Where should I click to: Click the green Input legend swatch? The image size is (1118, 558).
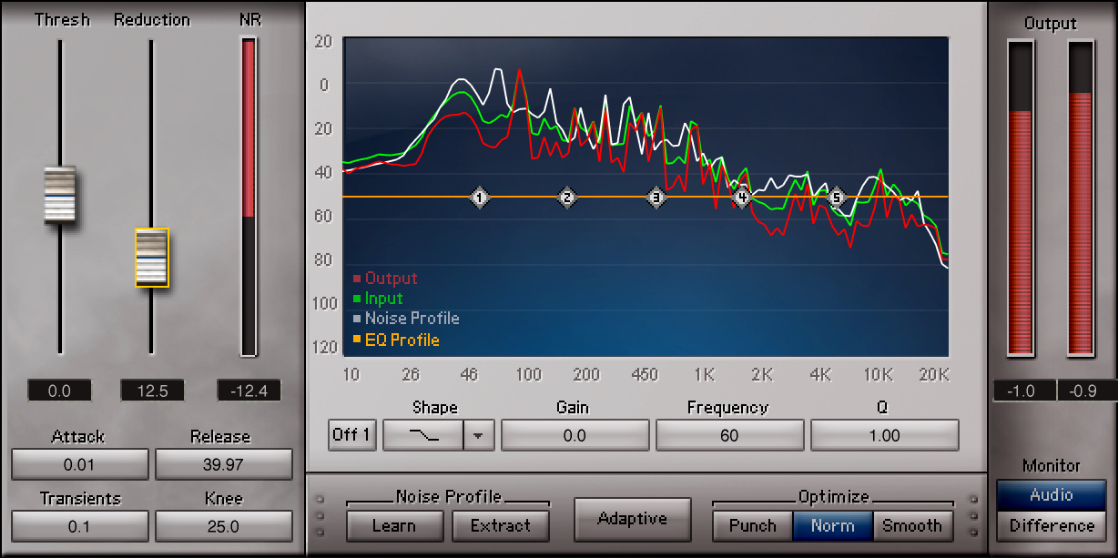357,299
